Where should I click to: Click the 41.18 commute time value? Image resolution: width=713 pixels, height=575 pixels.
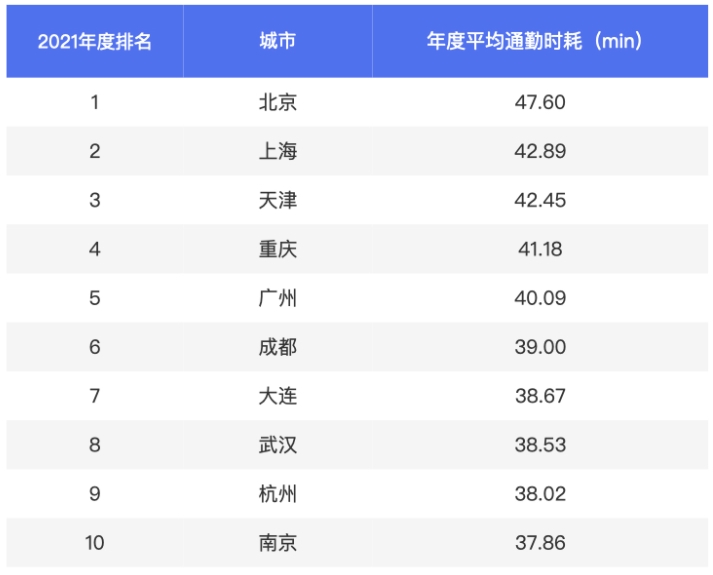(540, 249)
